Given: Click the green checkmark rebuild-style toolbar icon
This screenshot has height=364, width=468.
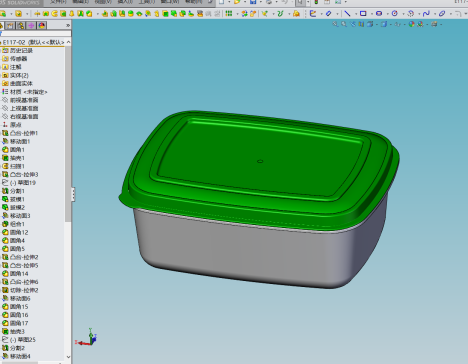Looking at the screenshot, I should click(280, 13).
